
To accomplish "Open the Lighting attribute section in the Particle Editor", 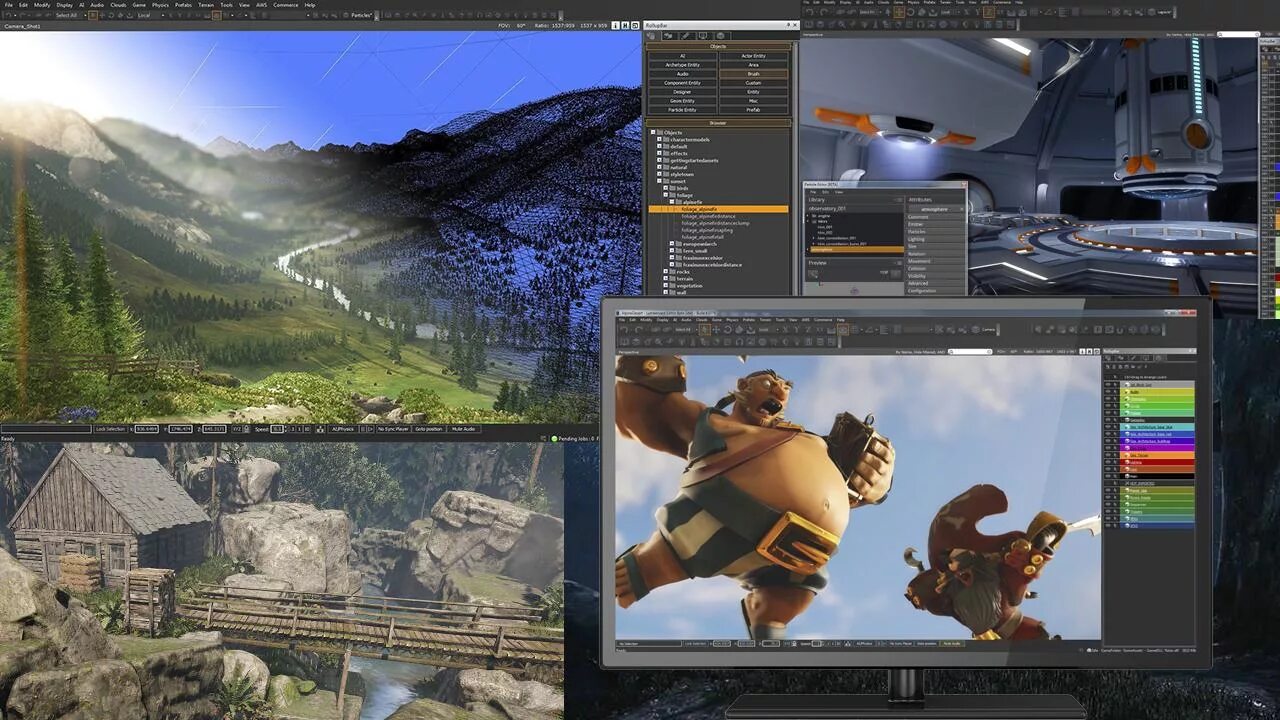I will click(935, 239).
